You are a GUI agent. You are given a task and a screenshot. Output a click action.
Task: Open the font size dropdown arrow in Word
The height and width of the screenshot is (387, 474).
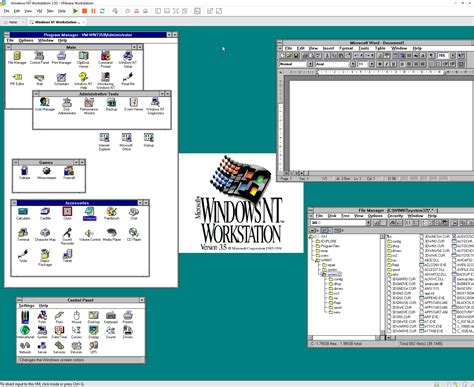coord(371,64)
